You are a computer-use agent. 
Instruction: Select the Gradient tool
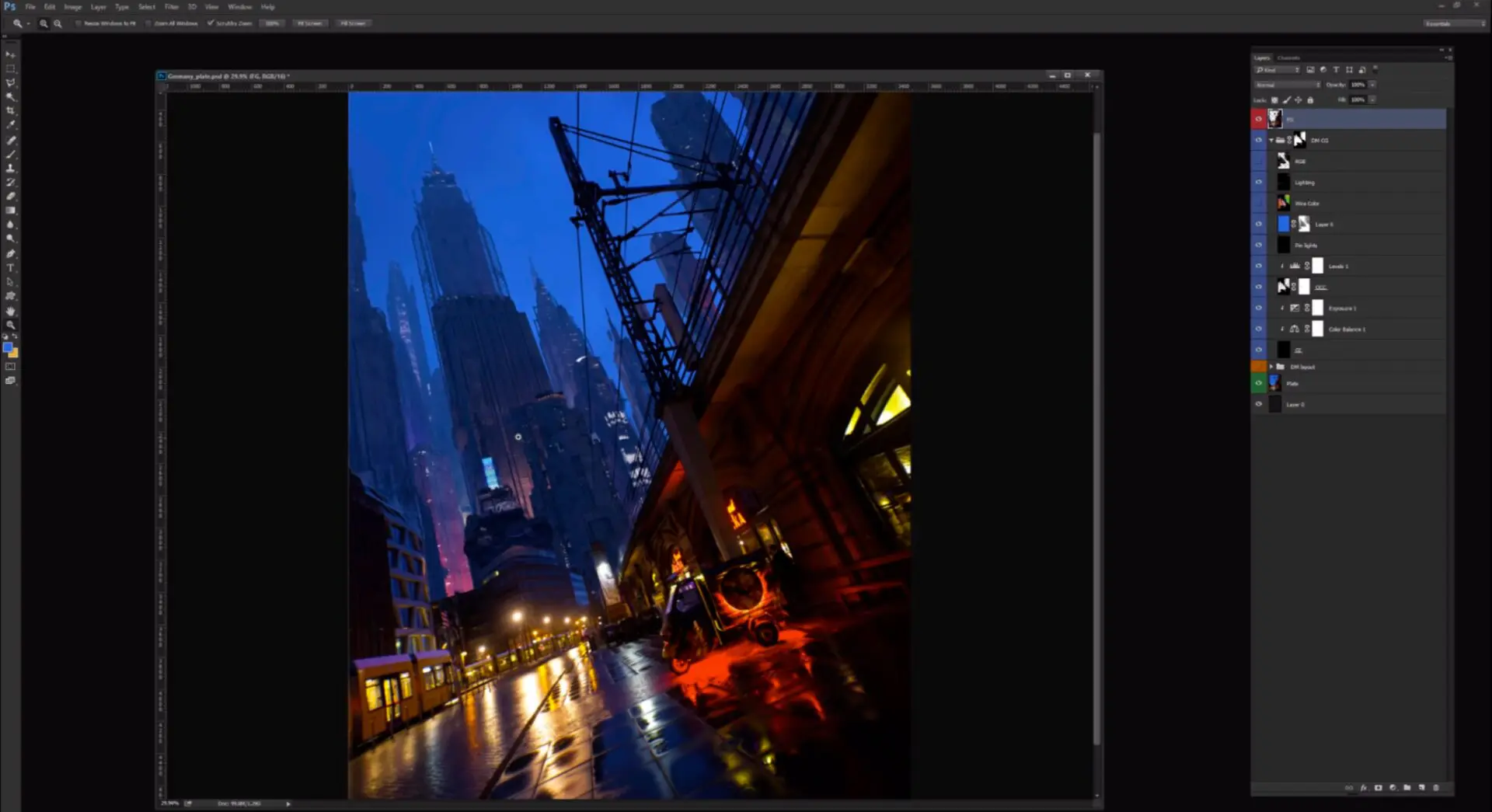click(10, 210)
